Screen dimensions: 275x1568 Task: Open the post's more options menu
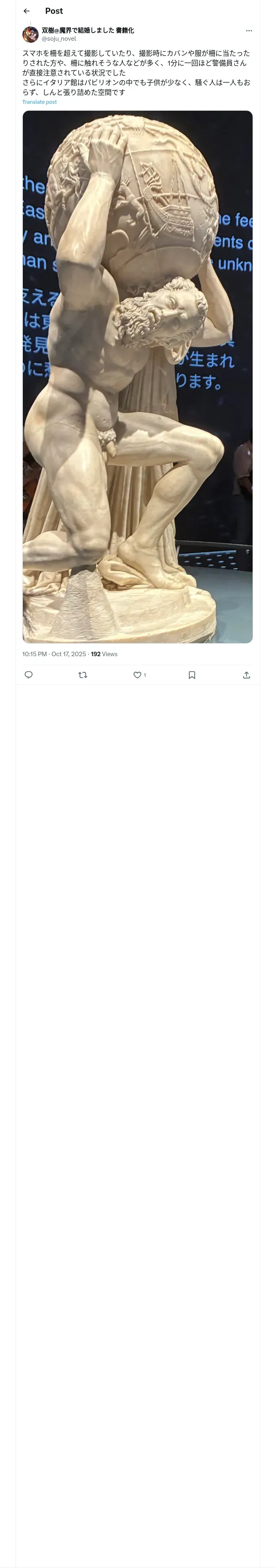tap(249, 31)
